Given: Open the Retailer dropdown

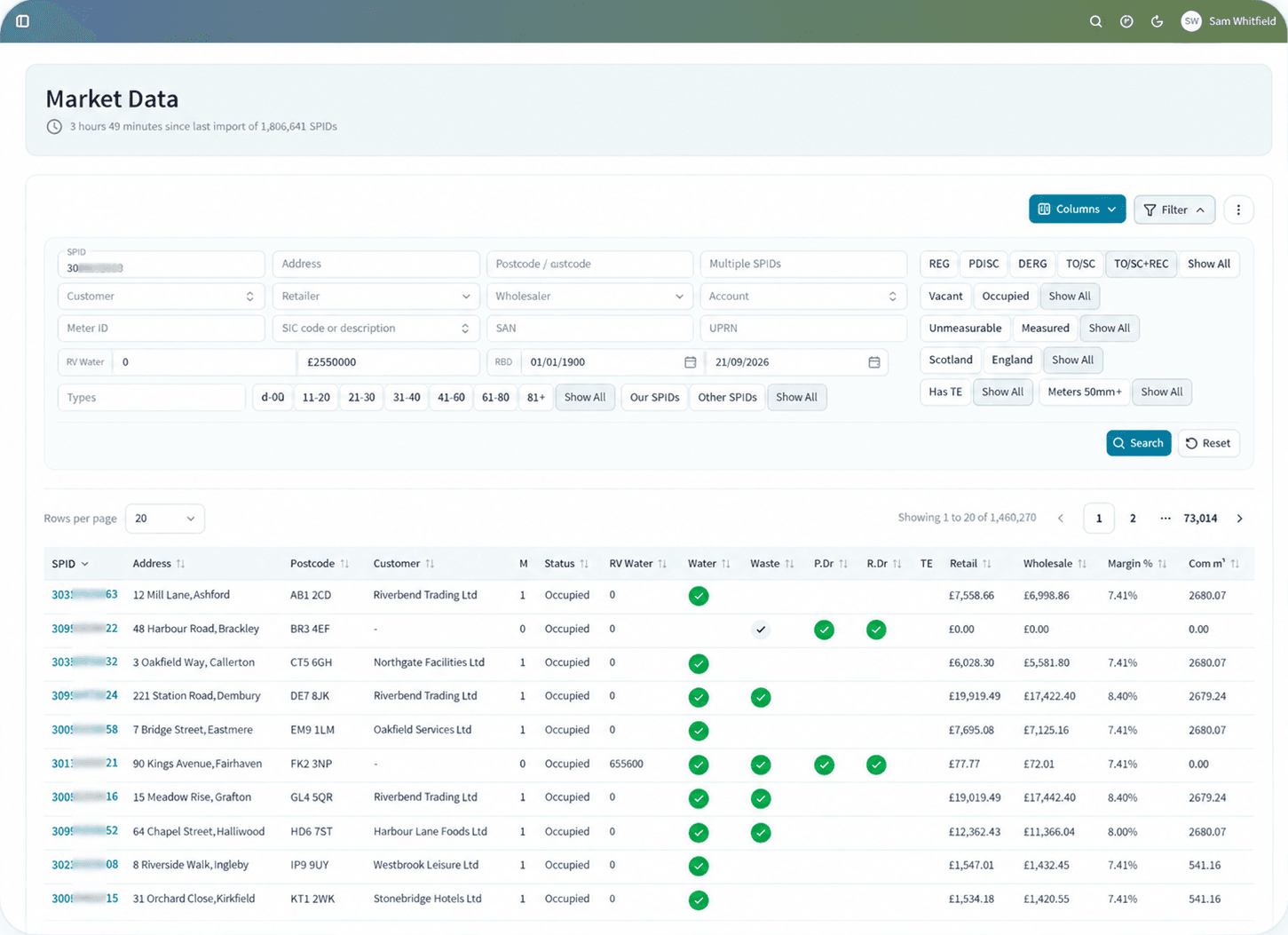Looking at the screenshot, I should click(375, 297).
